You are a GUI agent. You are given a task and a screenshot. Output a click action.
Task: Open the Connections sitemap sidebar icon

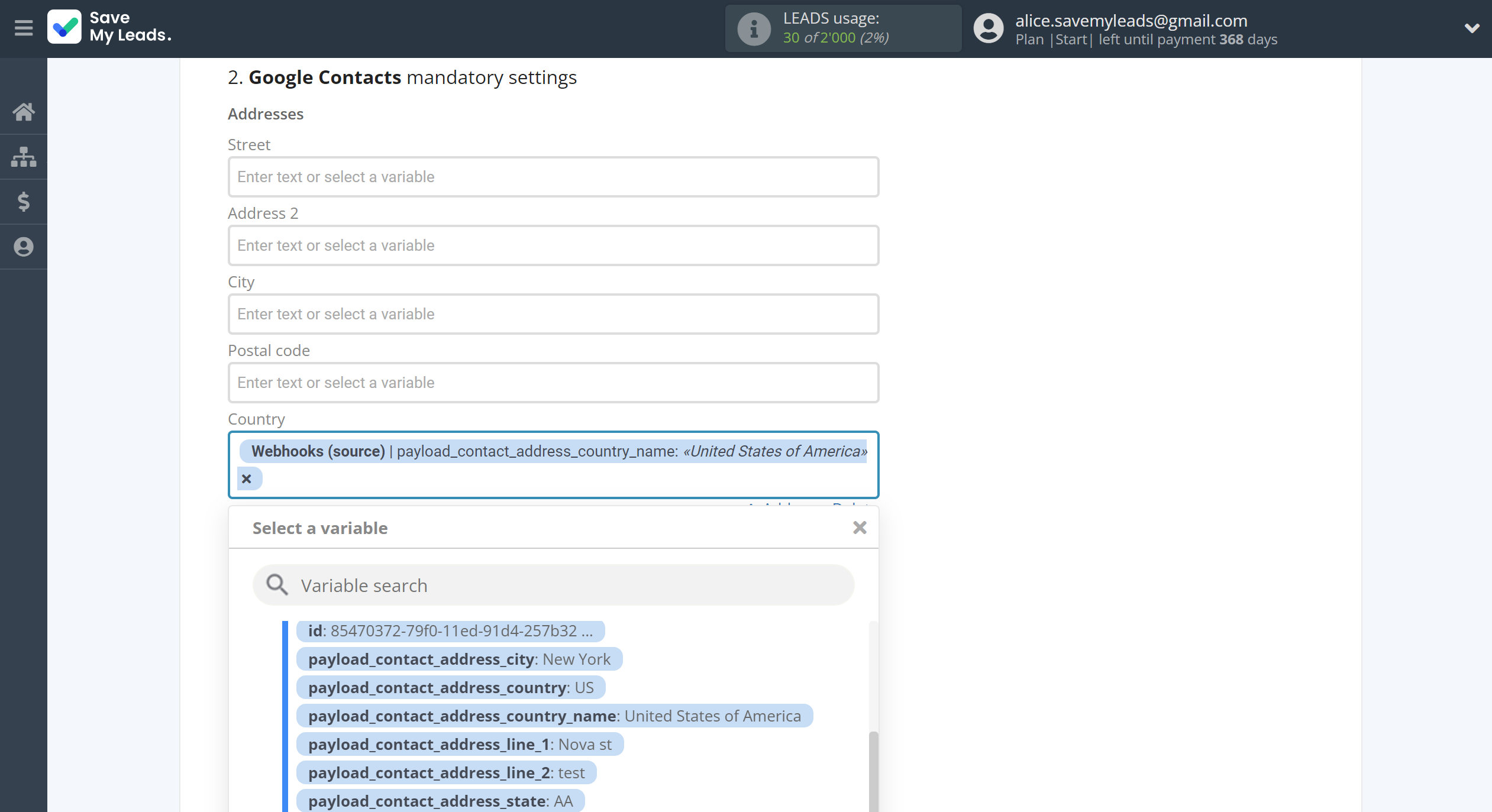tap(24, 157)
